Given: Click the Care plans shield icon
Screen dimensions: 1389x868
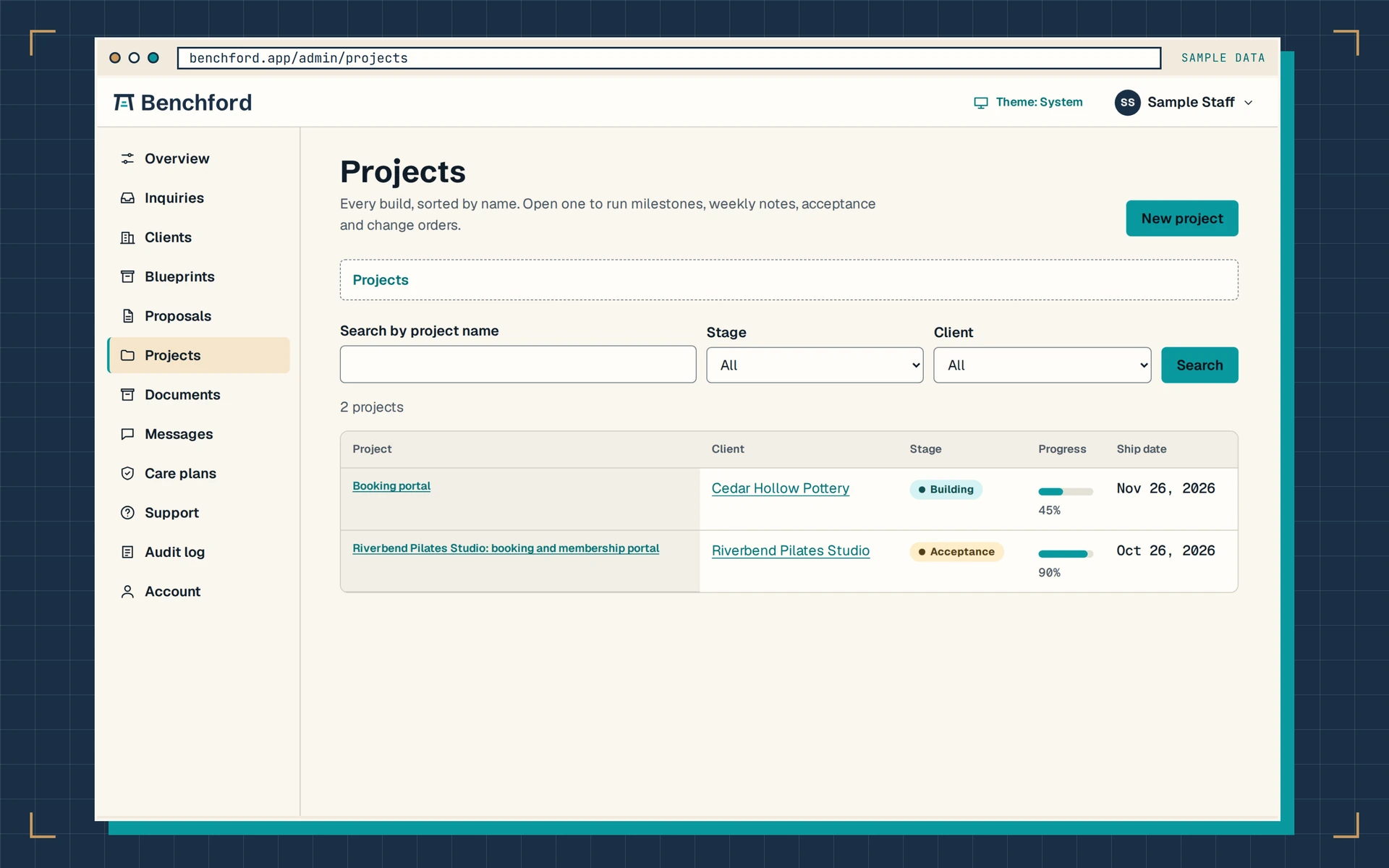Looking at the screenshot, I should click(x=127, y=473).
